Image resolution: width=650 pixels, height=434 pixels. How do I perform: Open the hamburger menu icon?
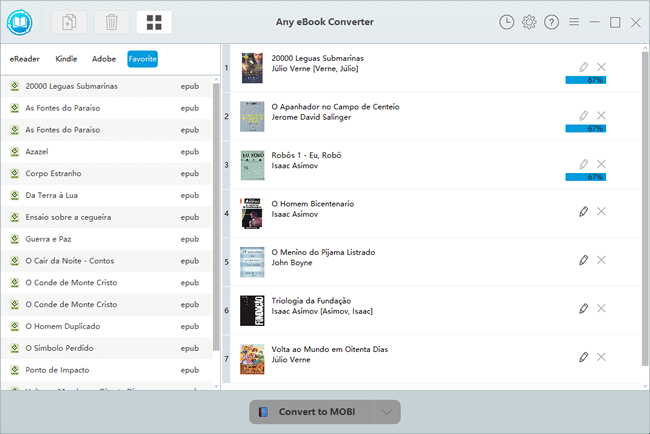[x=574, y=22]
